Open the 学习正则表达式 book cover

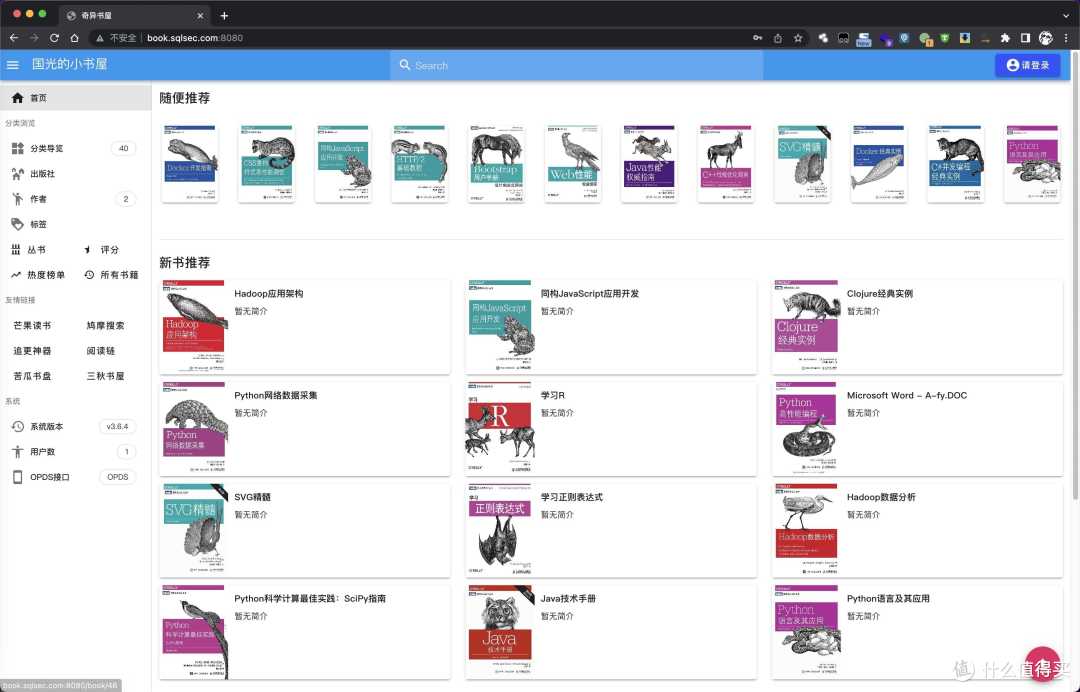click(499, 530)
